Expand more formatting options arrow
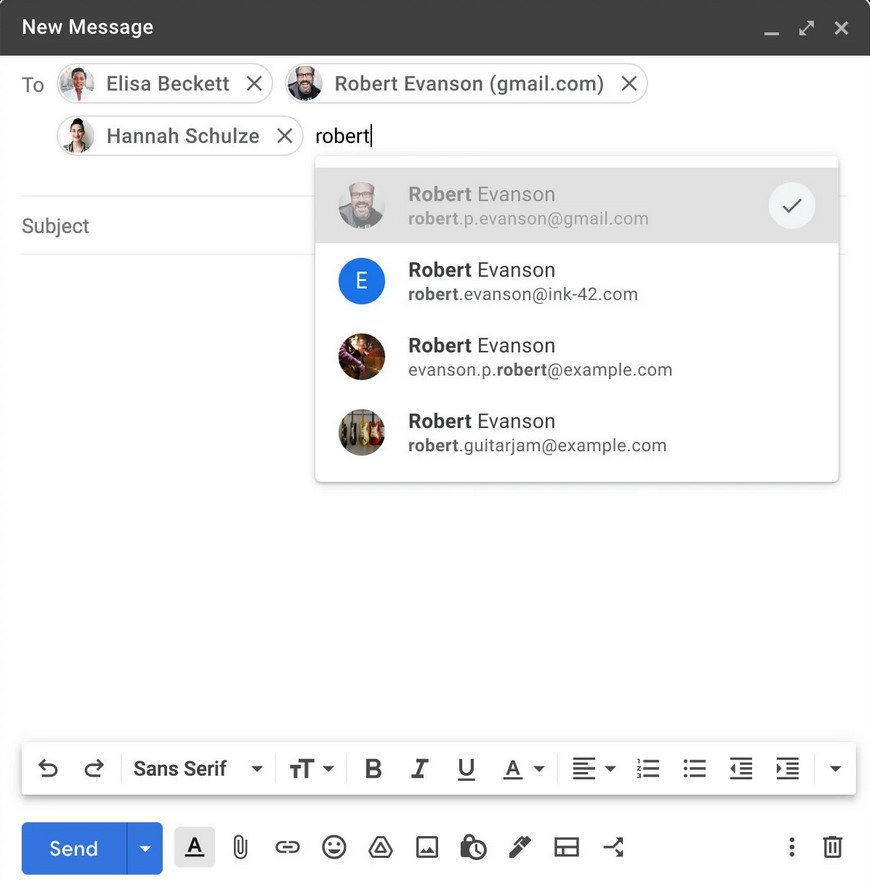Screen dimensions: 870x886 coord(836,768)
